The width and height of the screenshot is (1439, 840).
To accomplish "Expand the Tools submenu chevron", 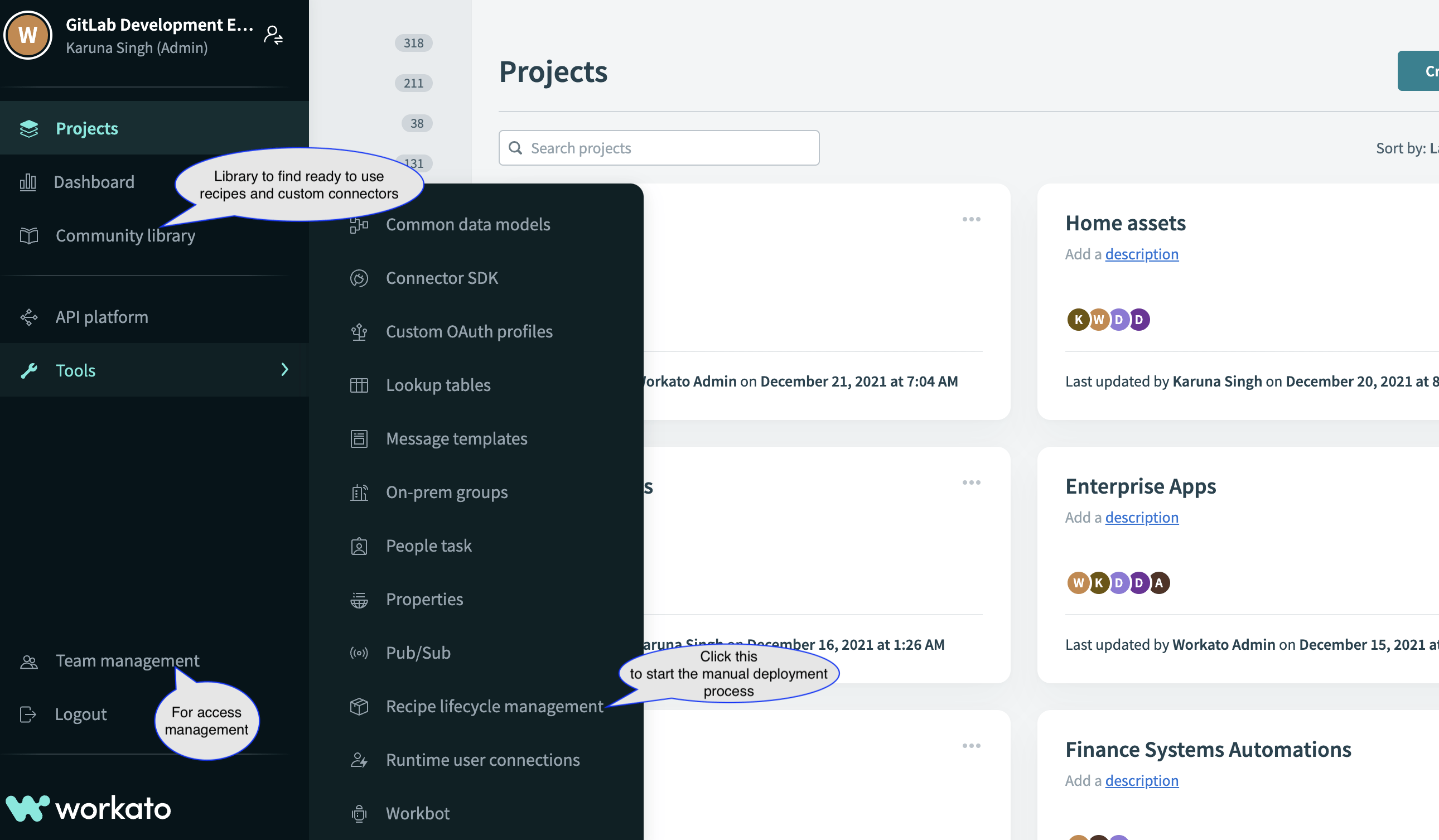I will 284,370.
